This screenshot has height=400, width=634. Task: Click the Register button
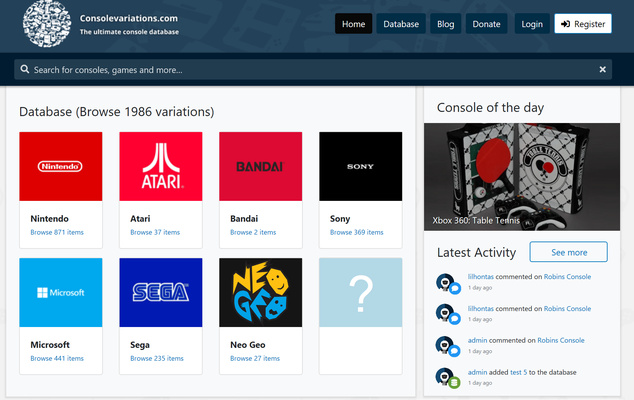(x=583, y=24)
